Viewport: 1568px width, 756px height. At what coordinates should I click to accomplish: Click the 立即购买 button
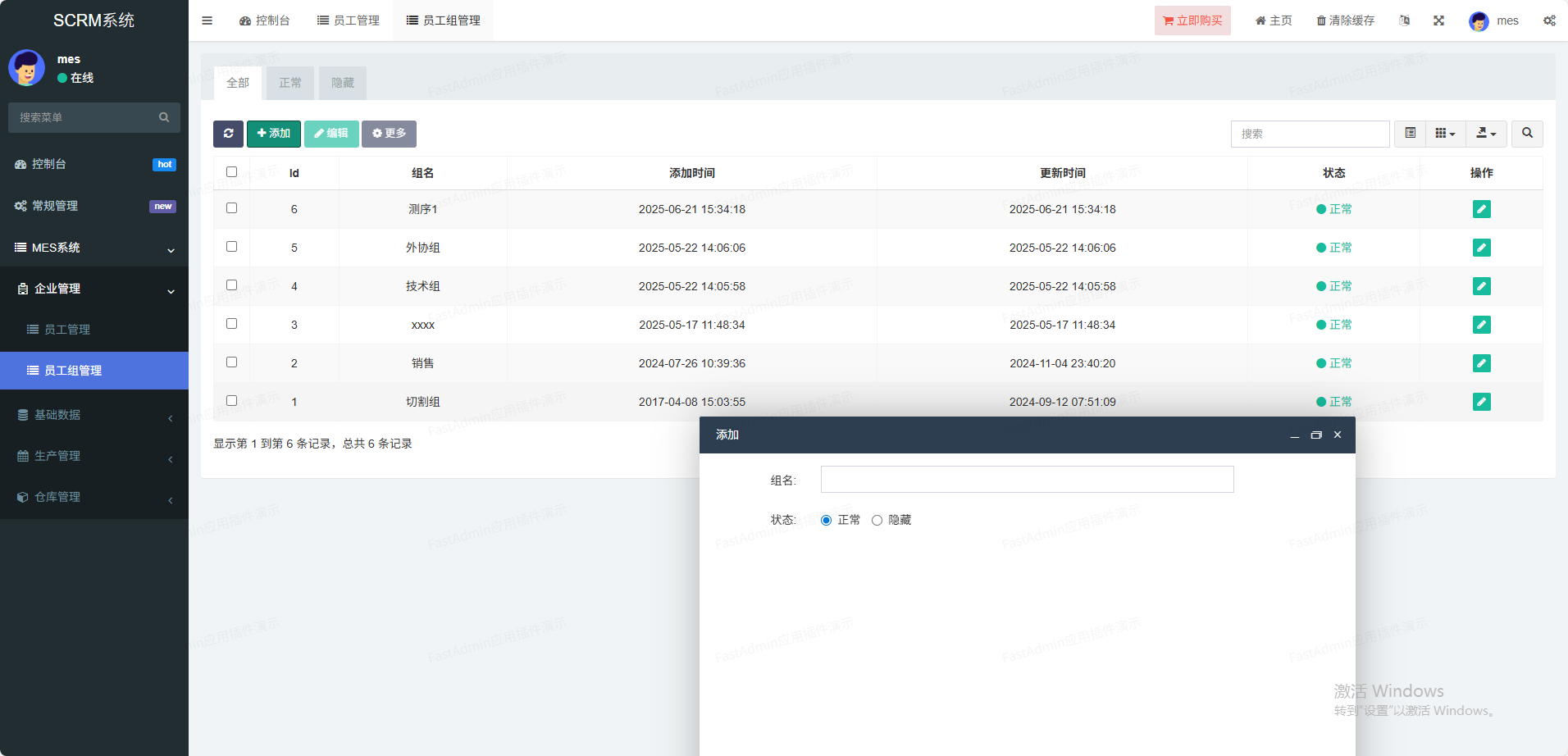click(x=1192, y=20)
